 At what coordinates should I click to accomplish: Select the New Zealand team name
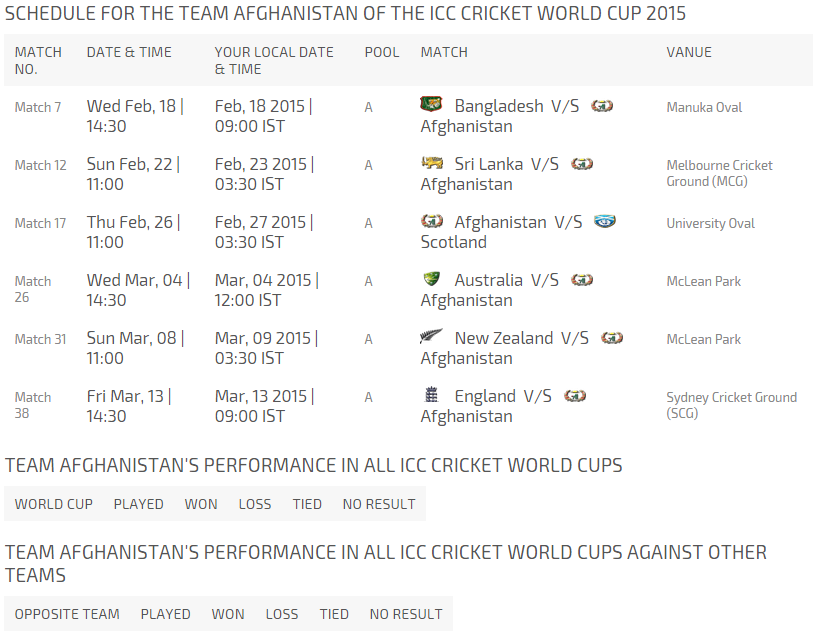[x=503, y=338]
